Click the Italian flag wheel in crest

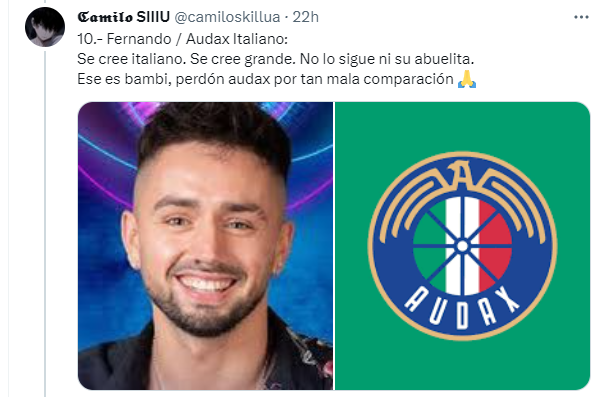(462, 246)
